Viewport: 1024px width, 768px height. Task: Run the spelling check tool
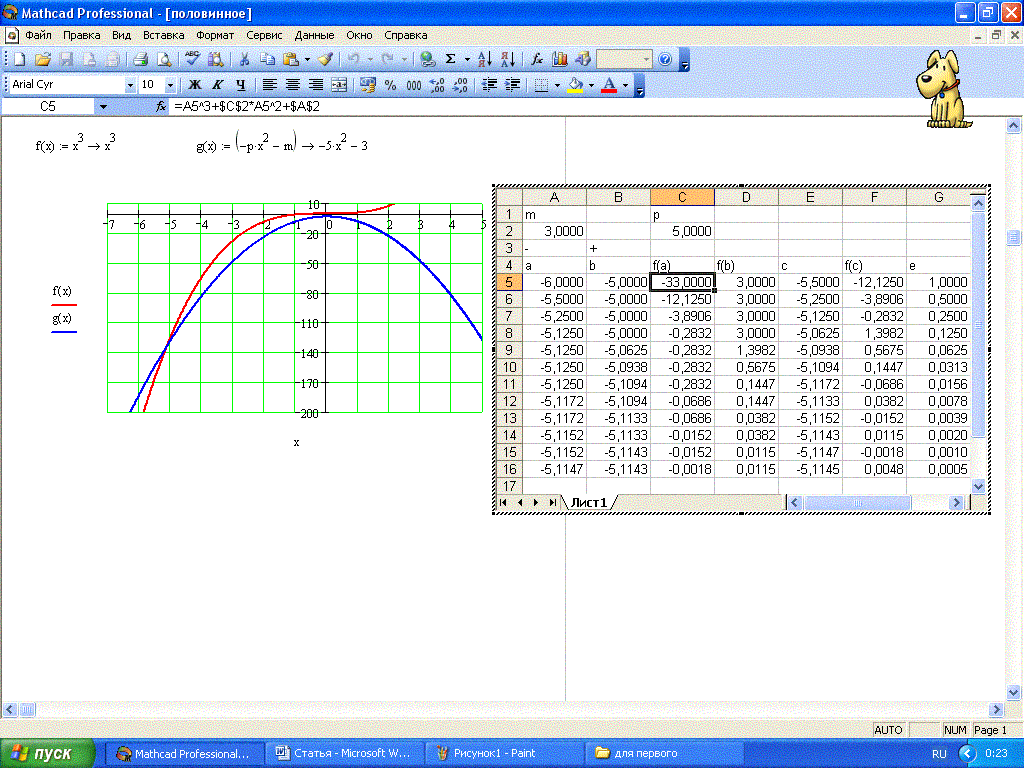pyautogui.click(x=193, y=60)
